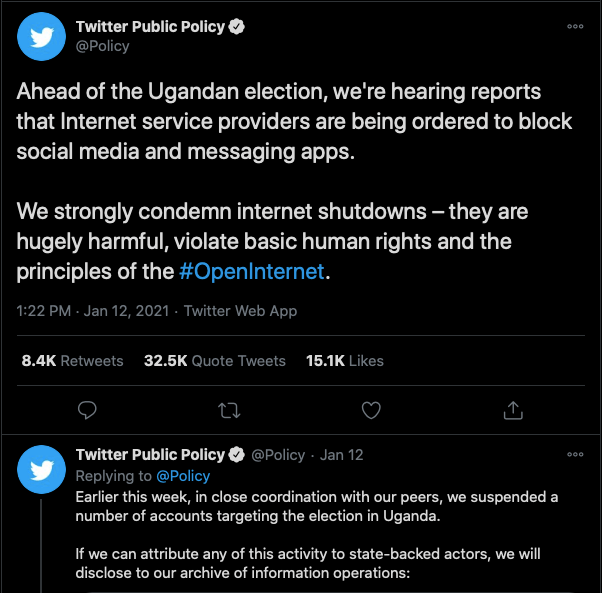Show the 15.1K Likes list
Image resolution: width=602 pixels, height=593 pixels.
pyautogui.click(x=344, y=361)
